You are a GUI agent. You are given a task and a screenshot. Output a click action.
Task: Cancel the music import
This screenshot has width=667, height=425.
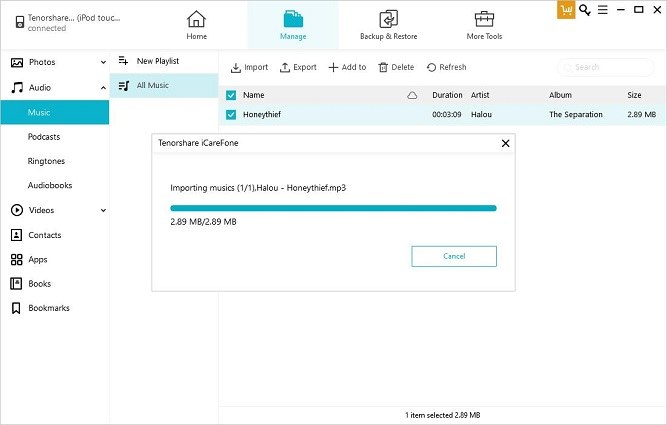tap(453, 256)
